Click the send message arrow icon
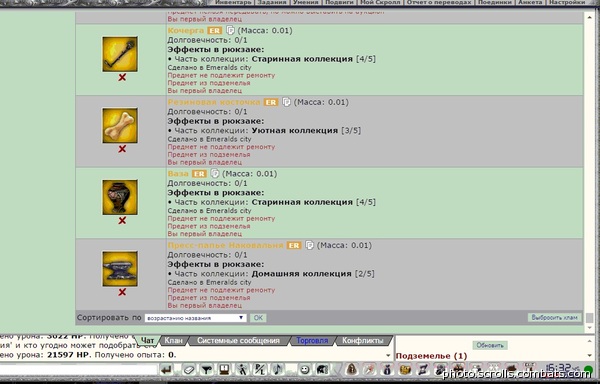Image resolution: width=600 pixels, height=384 pixels. (166, 370)
